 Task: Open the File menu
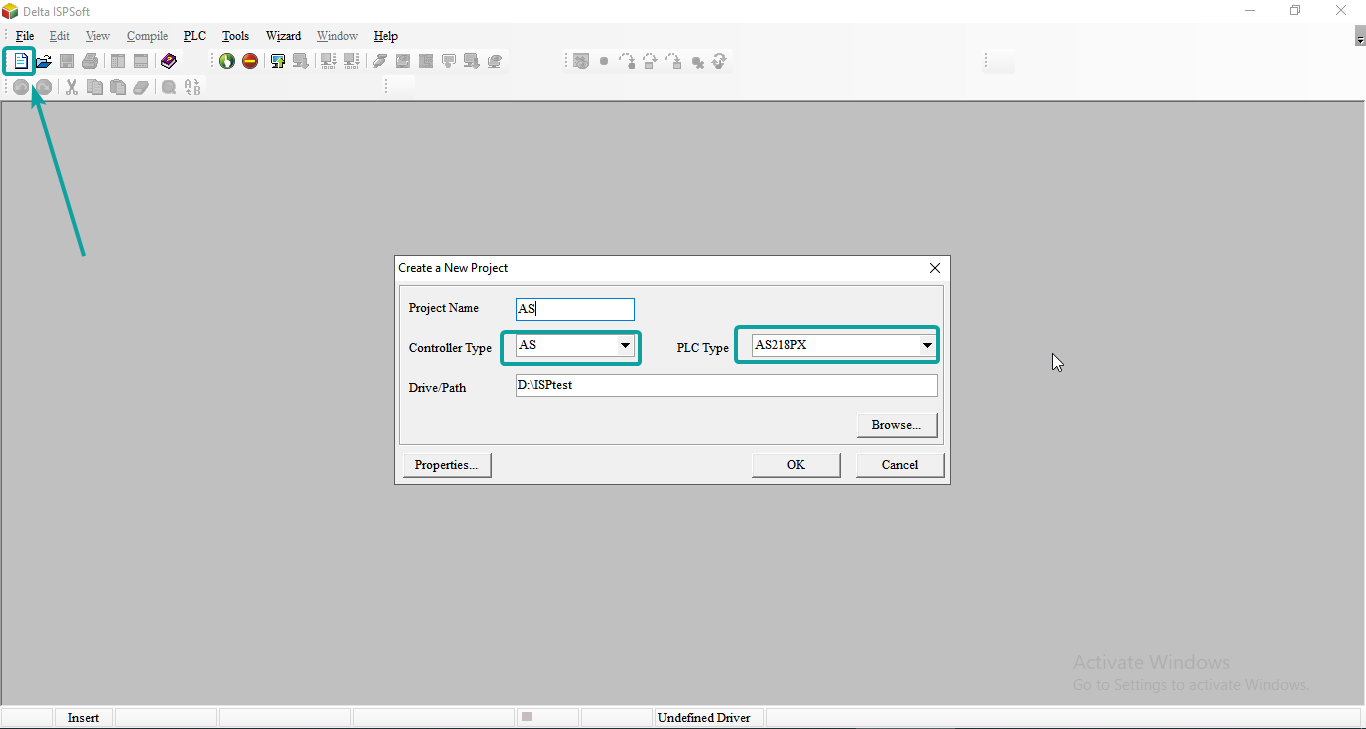tap(25, 36)
